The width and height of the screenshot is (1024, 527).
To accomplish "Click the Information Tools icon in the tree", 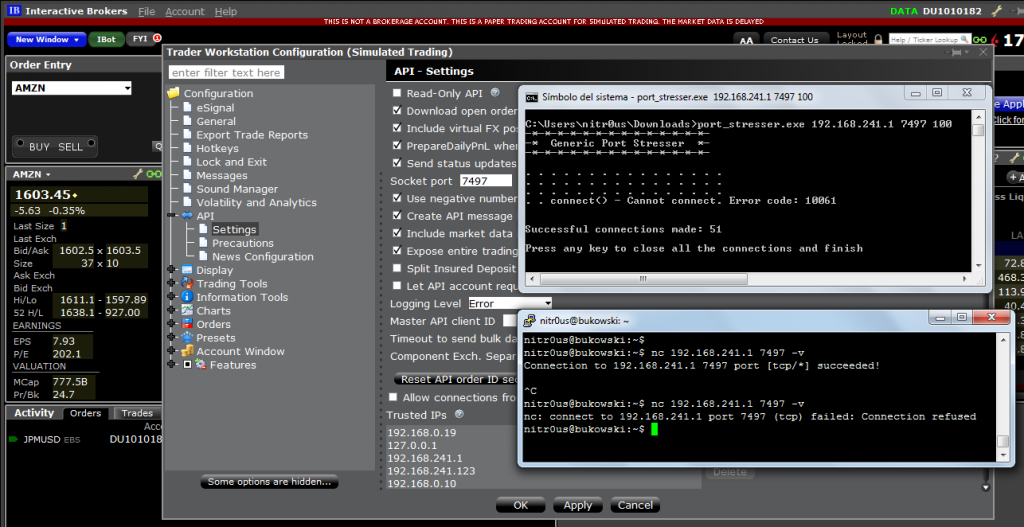I will click(187, 297).
